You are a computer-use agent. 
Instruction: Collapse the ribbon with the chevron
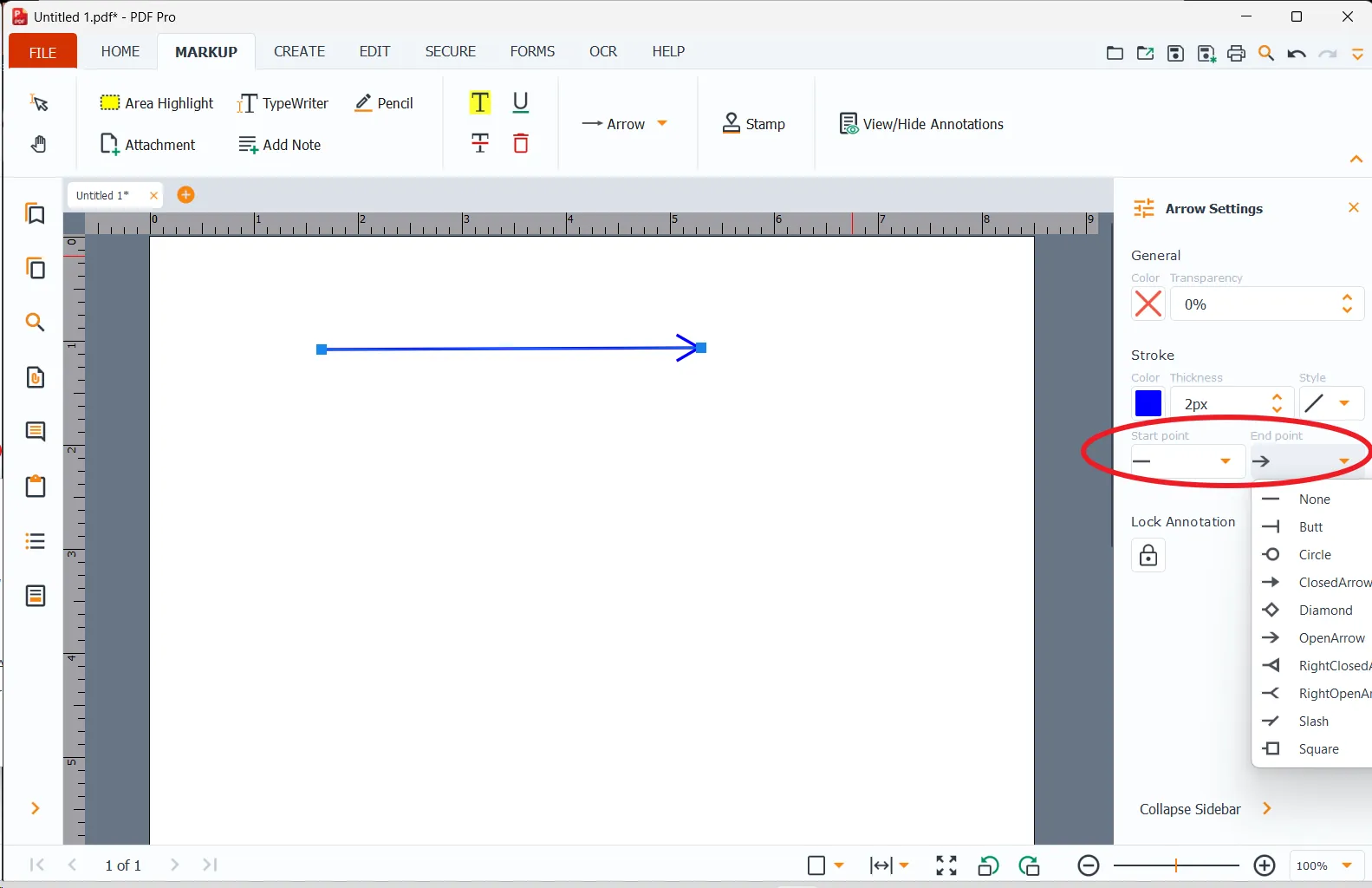coord(1356,160)
